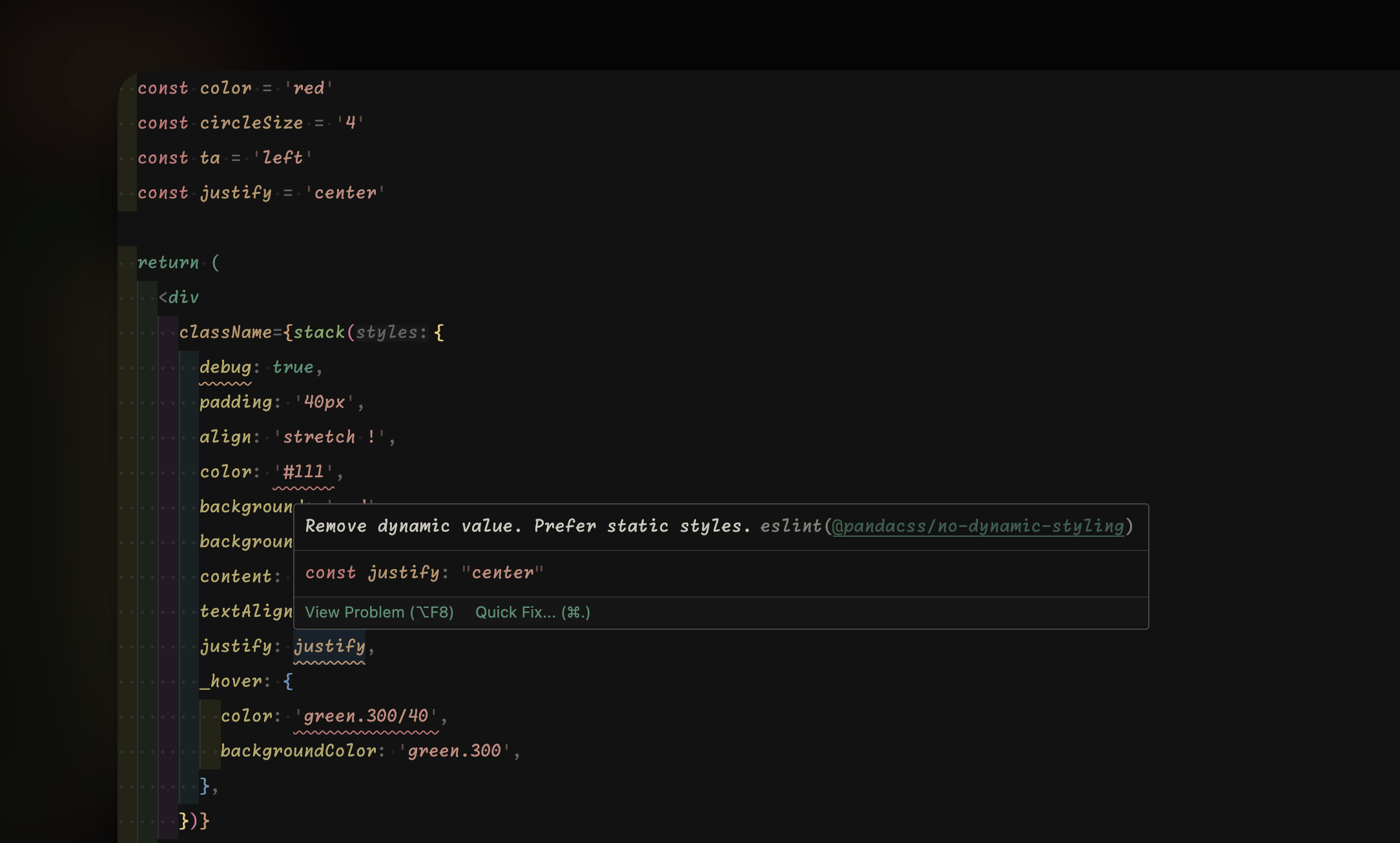The height and width of the screenshot is (843, 1400).
Task: Open the @pandacss/no-dynamic-styling rule link
Action: [x=978, y=526]
